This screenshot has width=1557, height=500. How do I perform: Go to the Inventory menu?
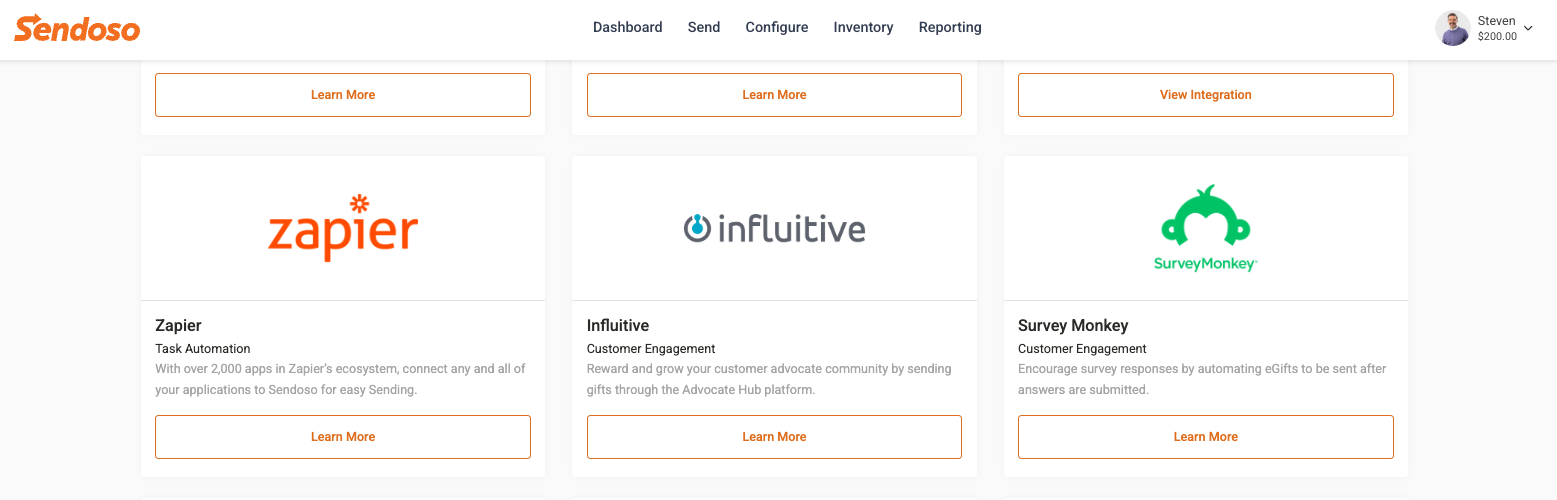863,27
